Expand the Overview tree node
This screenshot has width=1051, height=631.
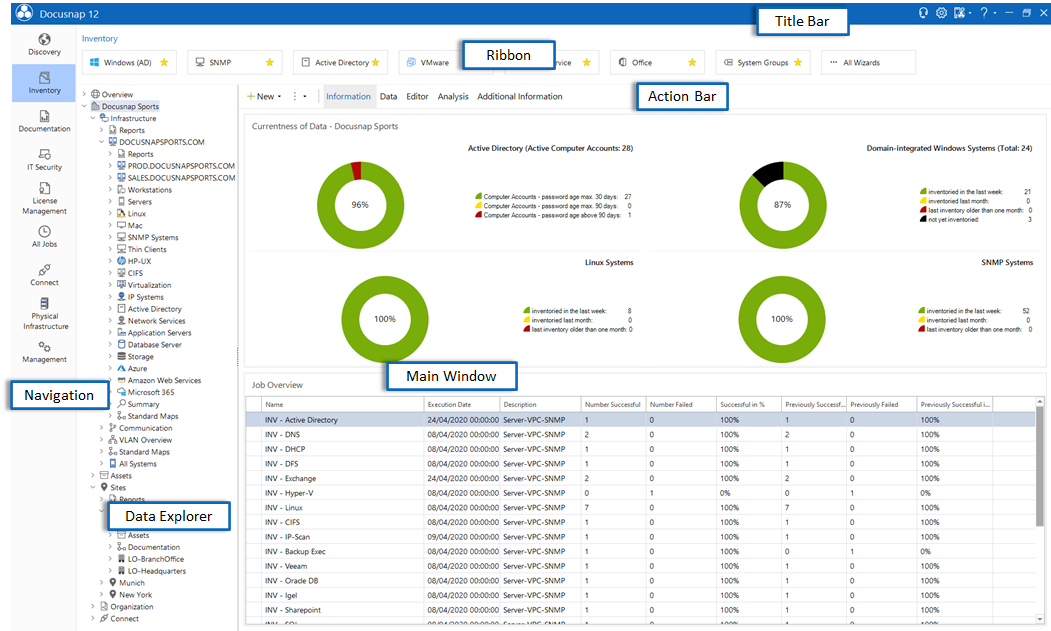[84, 95]
